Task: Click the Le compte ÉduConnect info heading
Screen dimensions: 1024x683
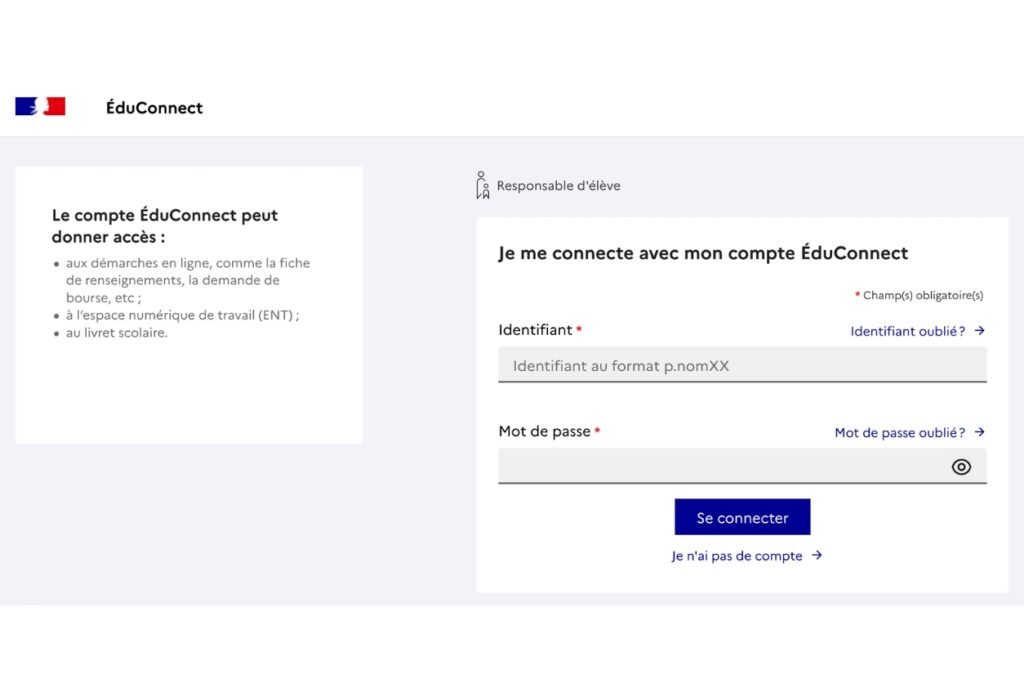Action: pyautogui.click(x=165, y=226)
